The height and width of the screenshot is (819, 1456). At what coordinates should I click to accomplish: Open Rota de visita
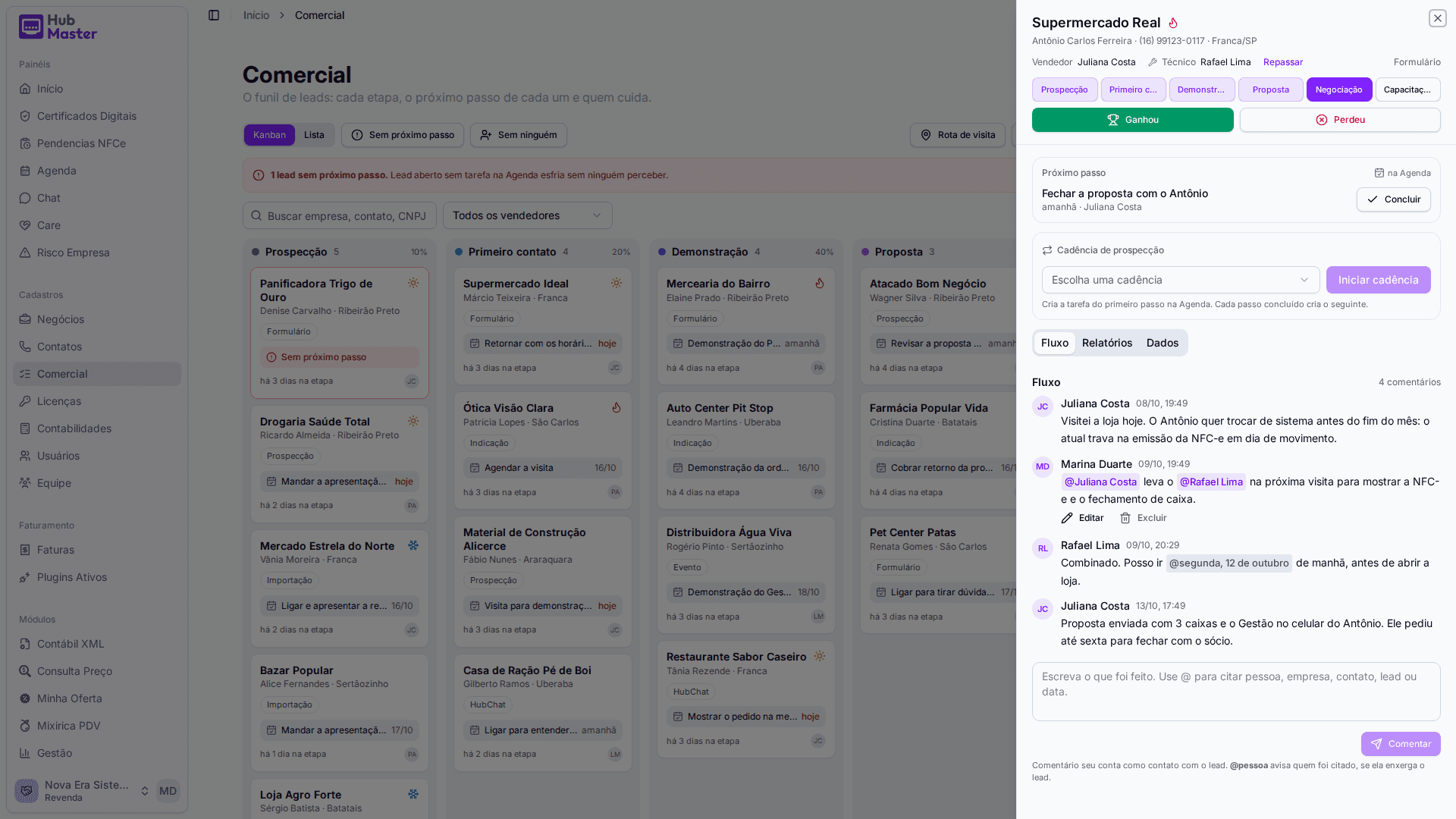coord(957,135)
